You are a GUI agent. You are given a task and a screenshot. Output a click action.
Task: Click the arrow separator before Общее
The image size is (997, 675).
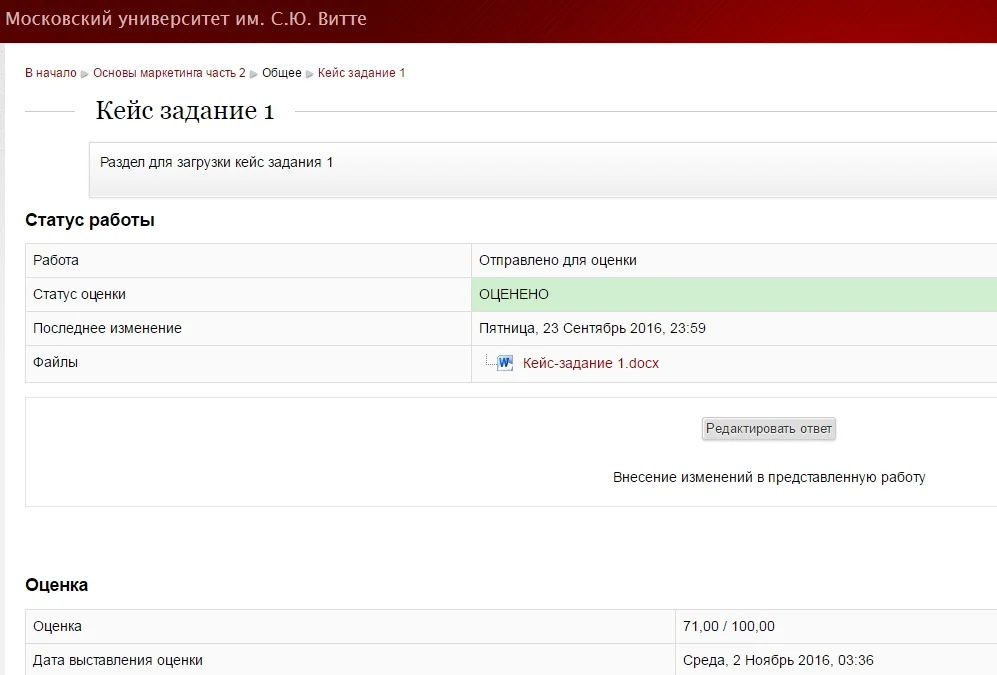pyautogui.click(x=254, y=74)
